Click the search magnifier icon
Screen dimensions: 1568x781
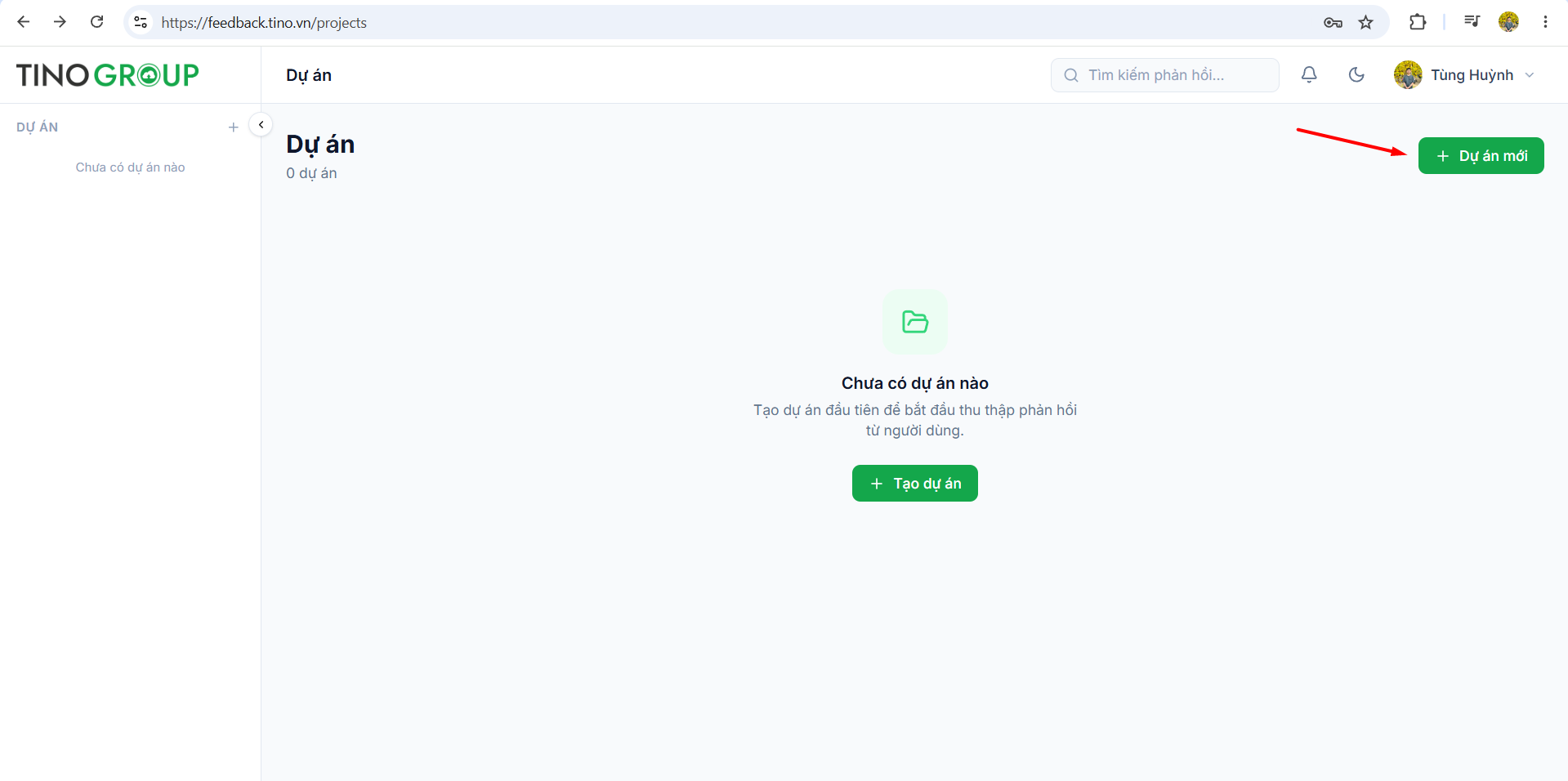[x=1070, y=75]
